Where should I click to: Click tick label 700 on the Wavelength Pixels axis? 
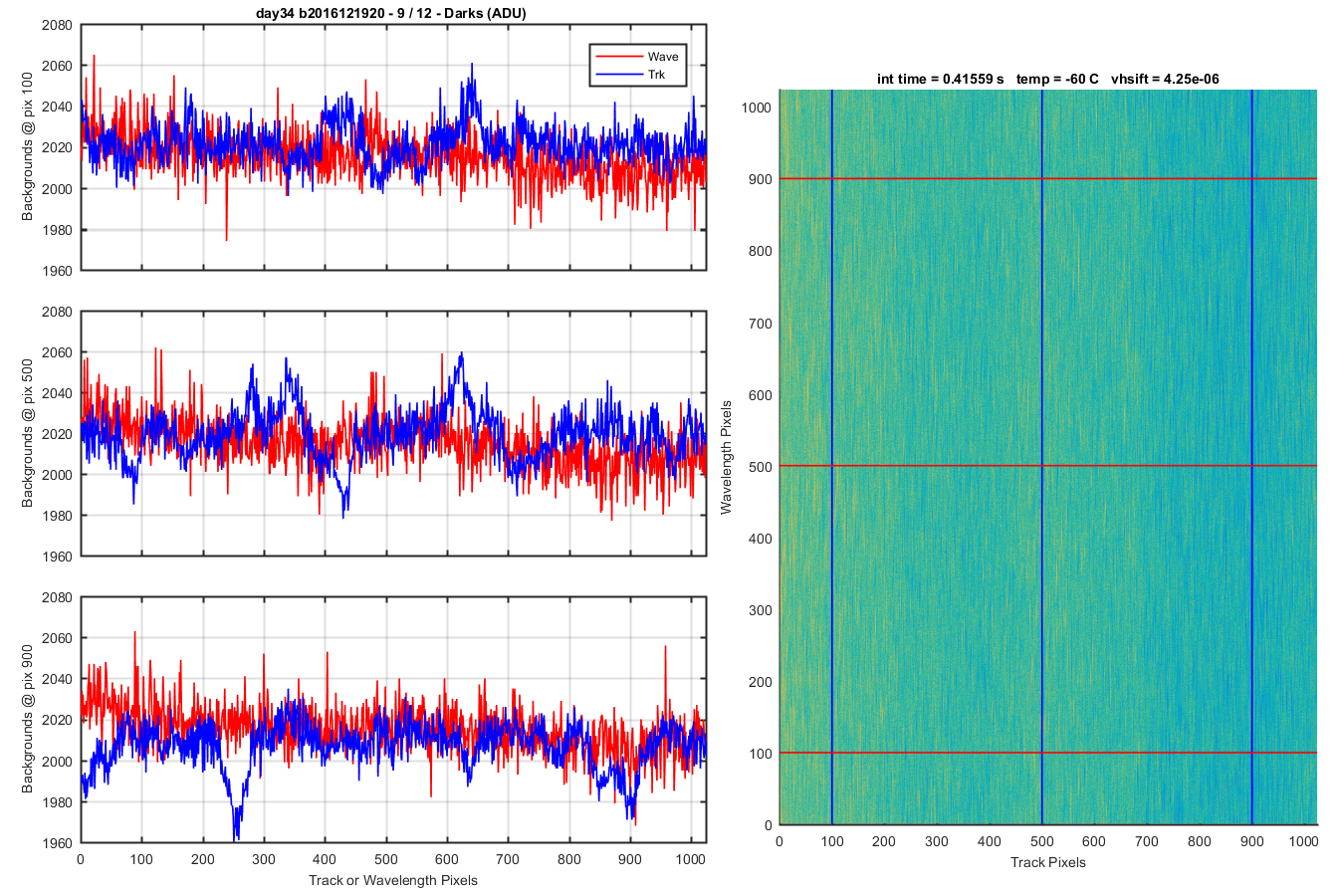click(761, 324)
